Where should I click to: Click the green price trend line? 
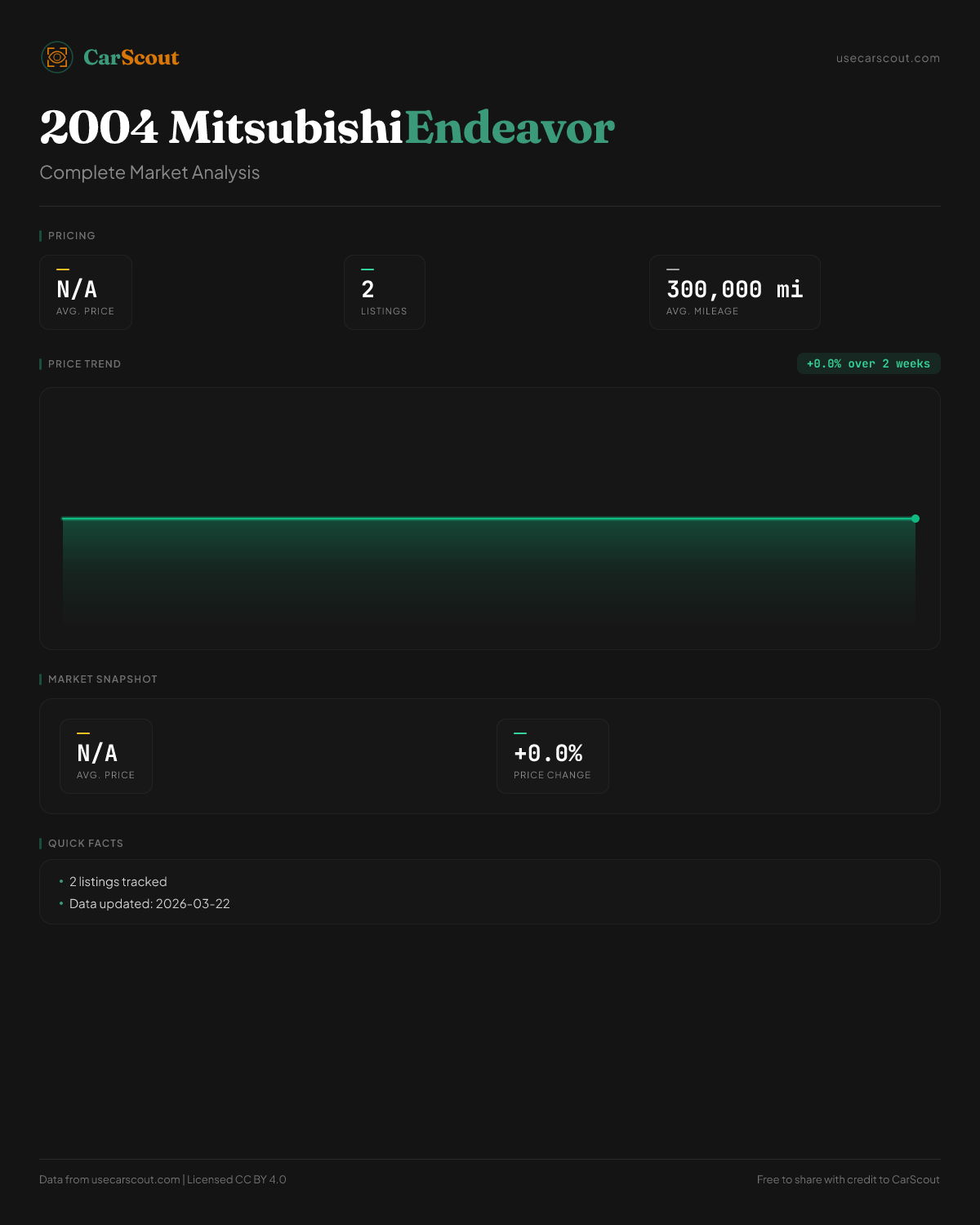click(x=490, y=519)
